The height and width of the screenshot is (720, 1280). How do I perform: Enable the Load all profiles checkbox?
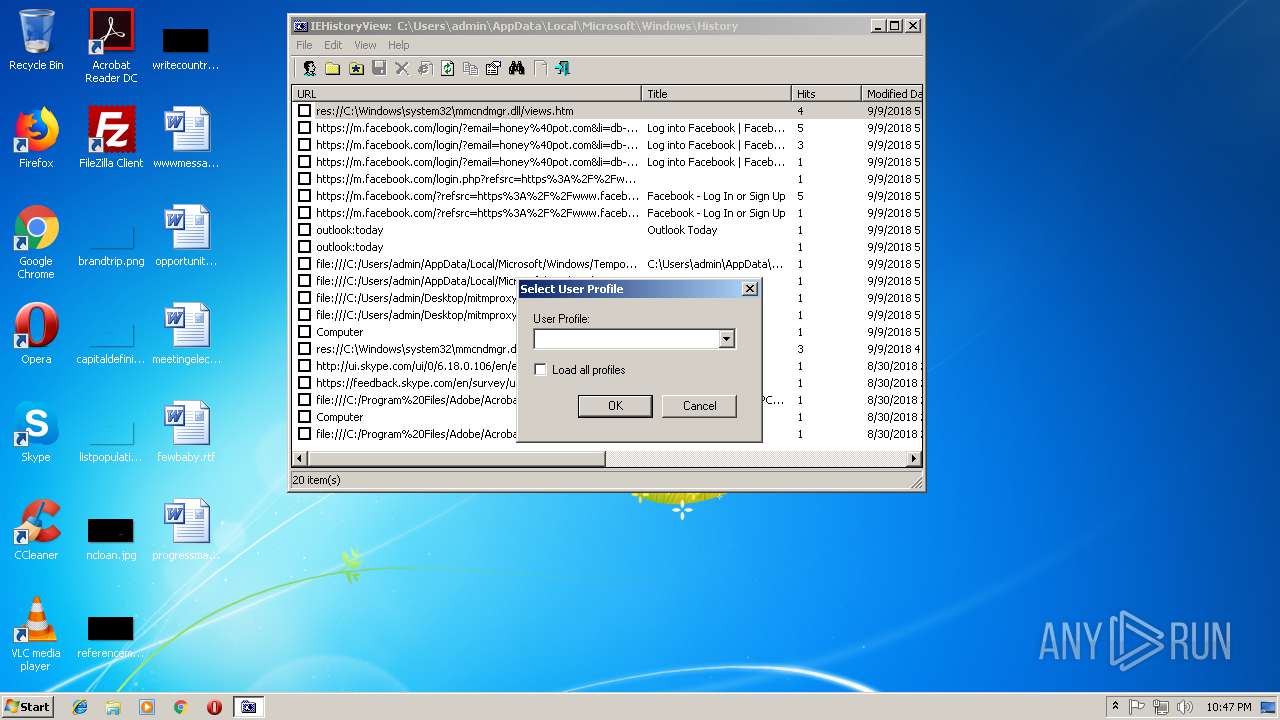pyautogui.click(x=541, y=370)
